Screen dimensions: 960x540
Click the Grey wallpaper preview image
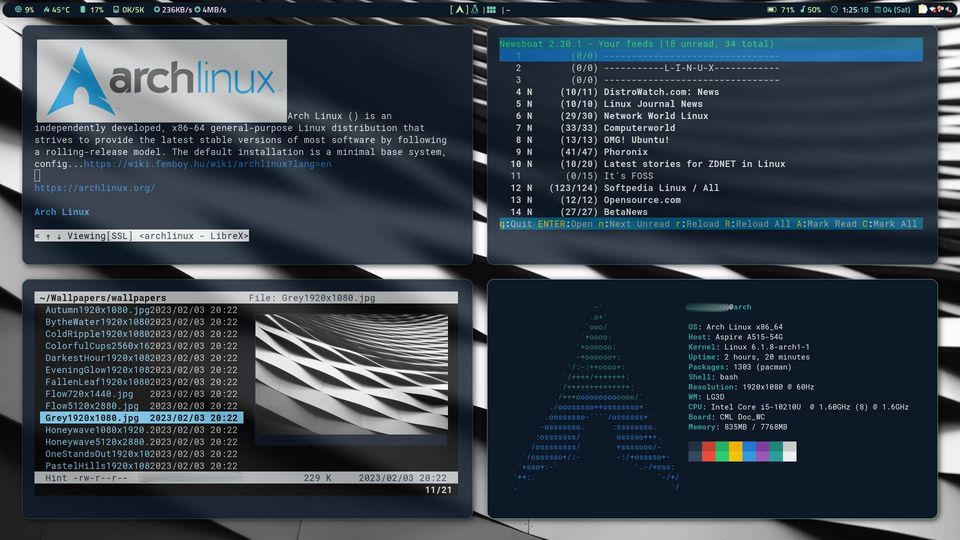click(351, 374)
